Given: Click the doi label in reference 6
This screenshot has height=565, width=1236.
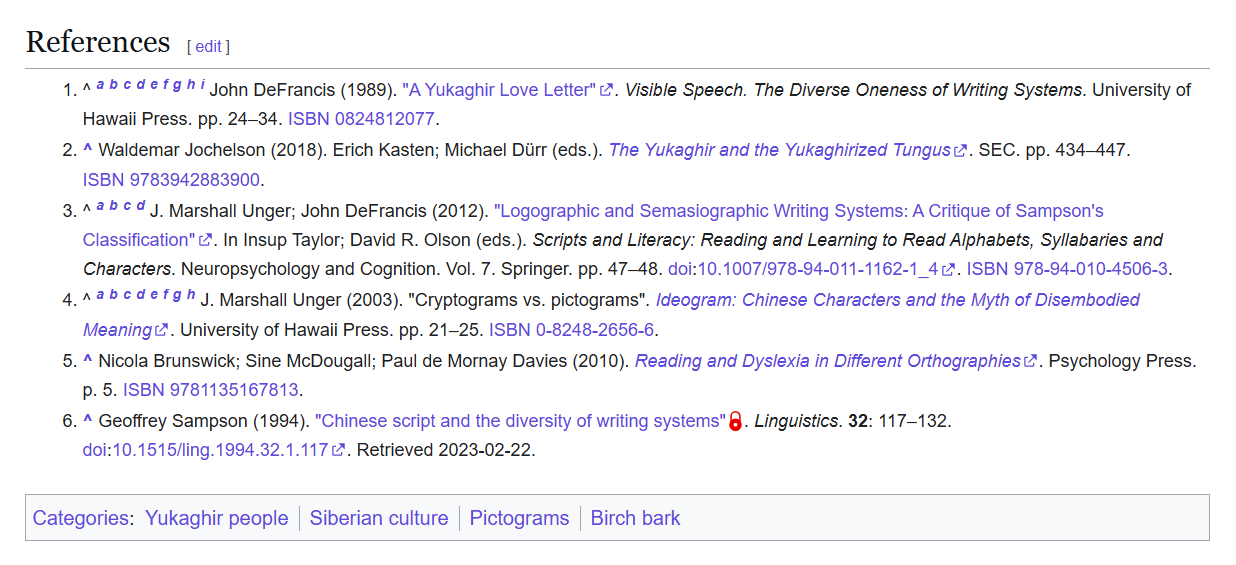Looking at the screenshot, I should coord(95,450).
